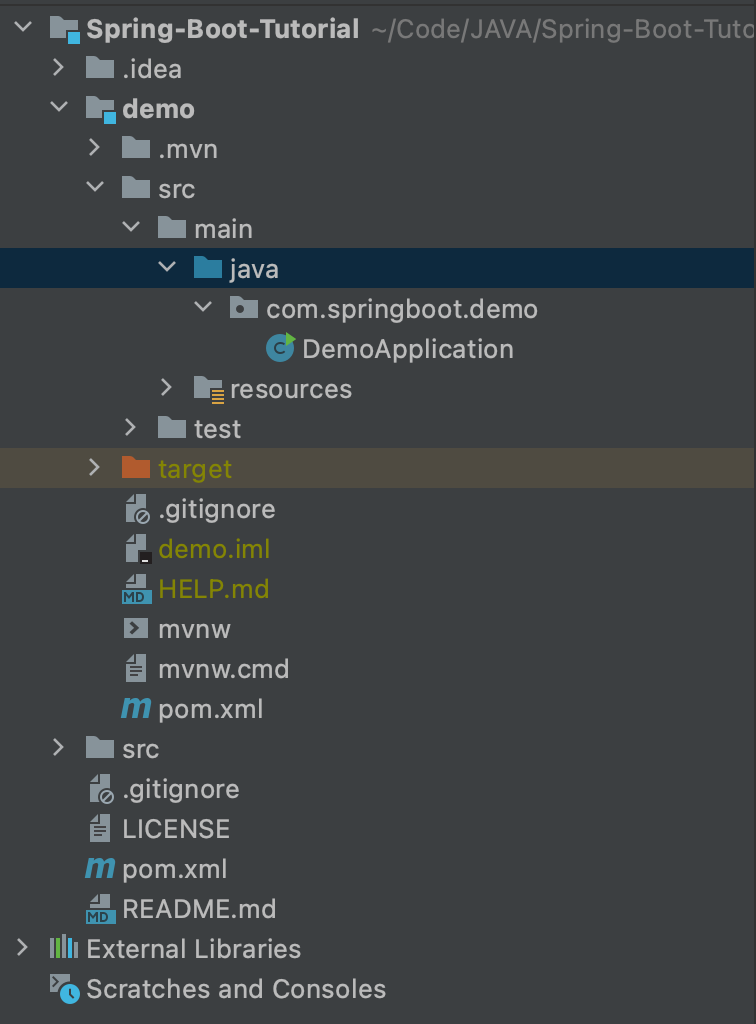Select the resources label
Screen dimensions: 756x1024
coord(291,389)
